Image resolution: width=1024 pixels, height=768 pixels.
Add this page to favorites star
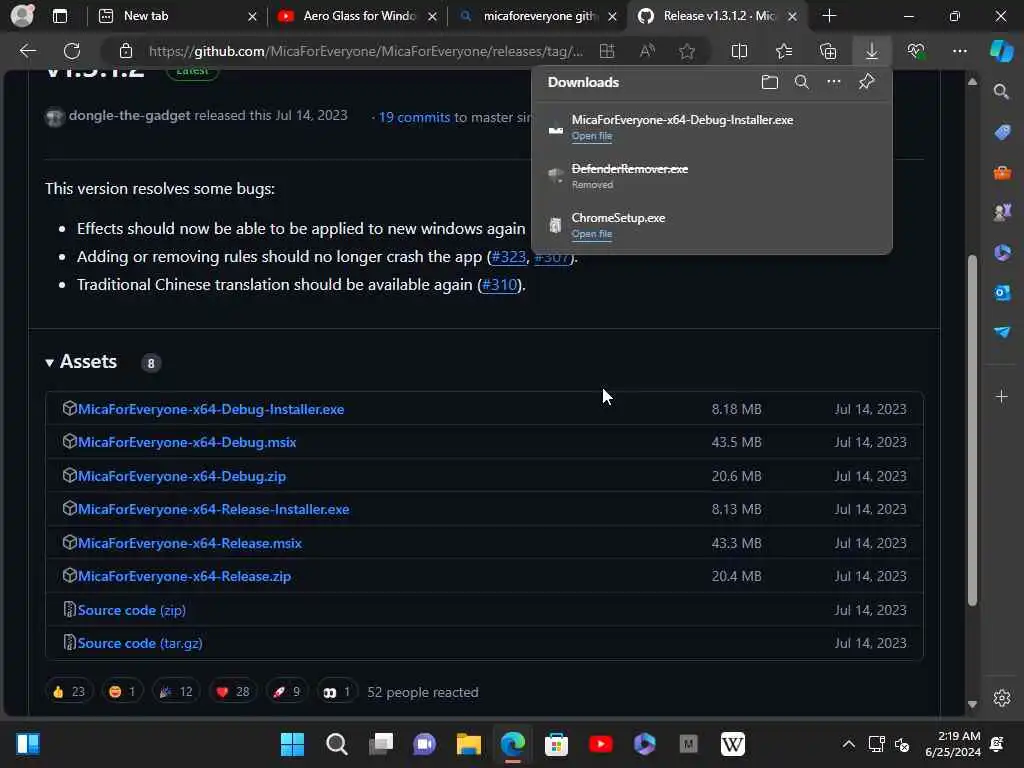click(x=686, y=51)
